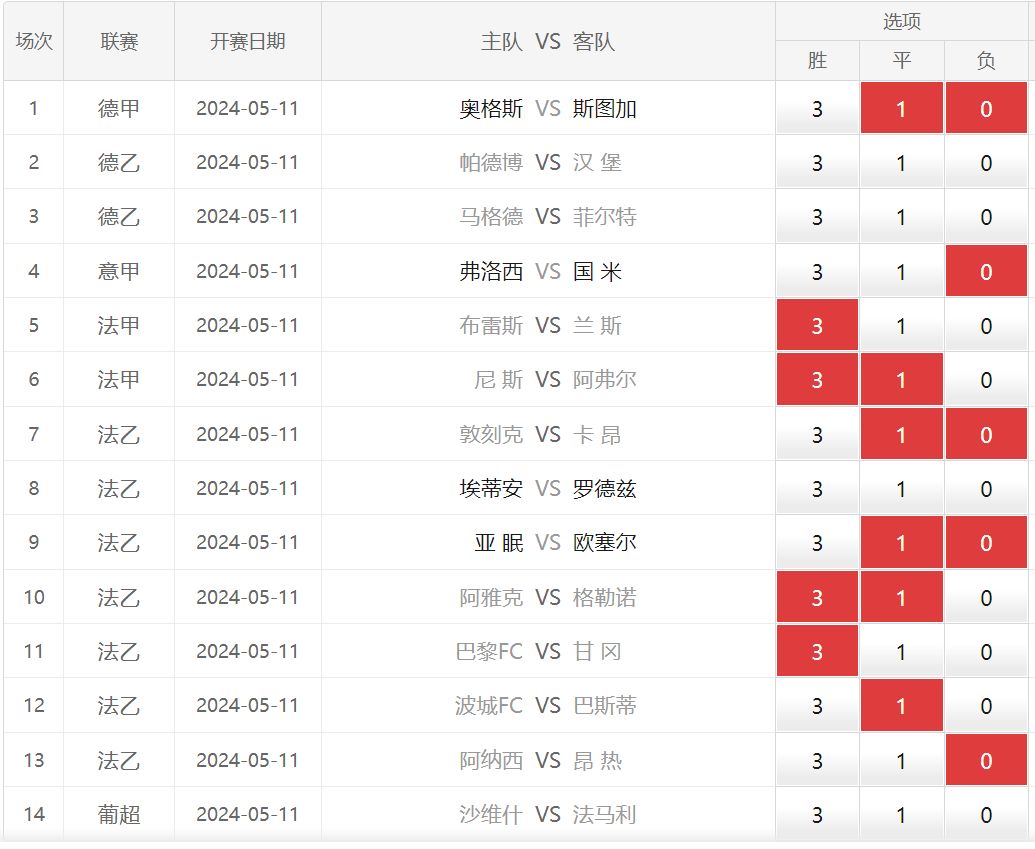The image size is (1035, 849).
Task: Pick 胜 (3) for 马格德 VS 菲尔特
Action: point(817,217)
